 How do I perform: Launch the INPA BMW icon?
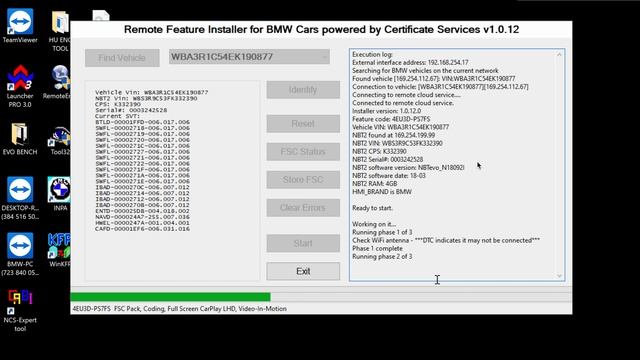coord(60,194)
